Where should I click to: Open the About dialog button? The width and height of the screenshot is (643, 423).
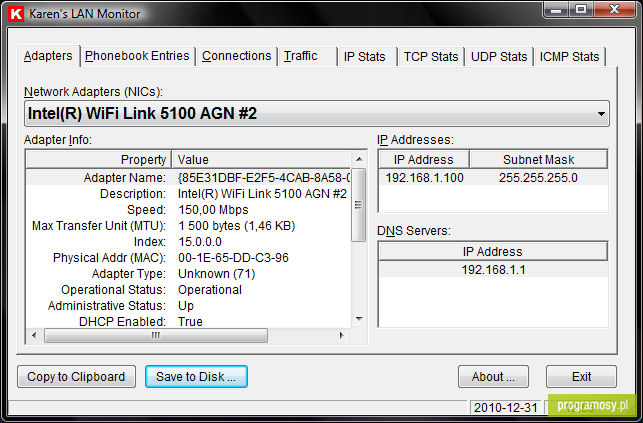click(493, 376)
